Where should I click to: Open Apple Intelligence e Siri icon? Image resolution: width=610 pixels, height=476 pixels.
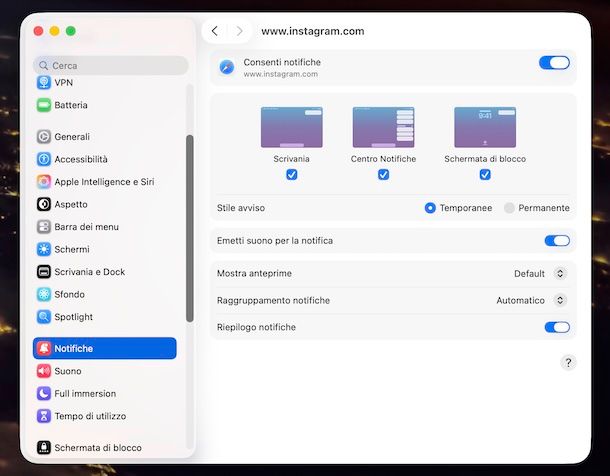pos(44,182)
